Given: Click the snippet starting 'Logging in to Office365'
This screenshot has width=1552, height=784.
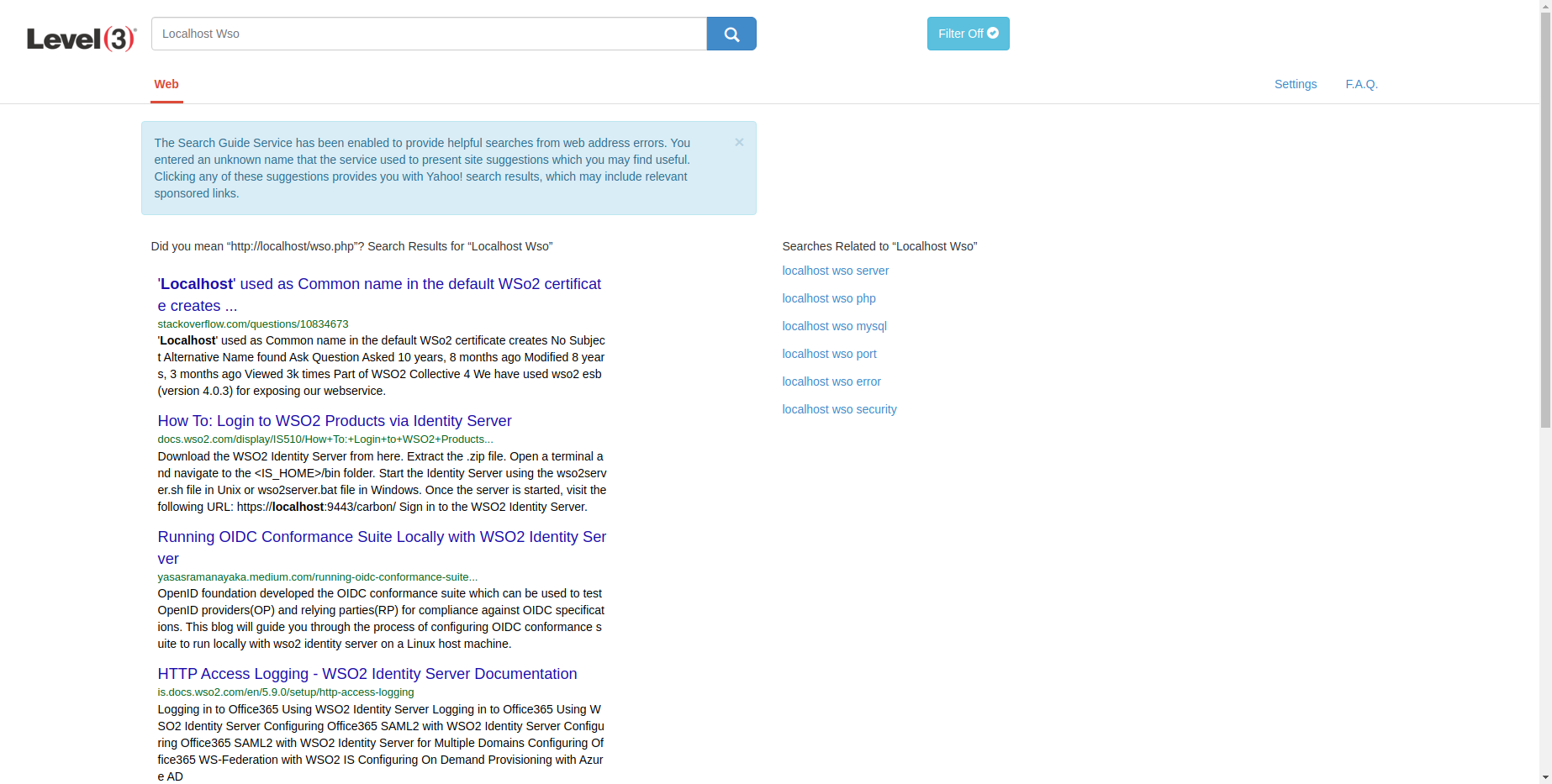Looking at the screenshot, I should coord(381,743).
